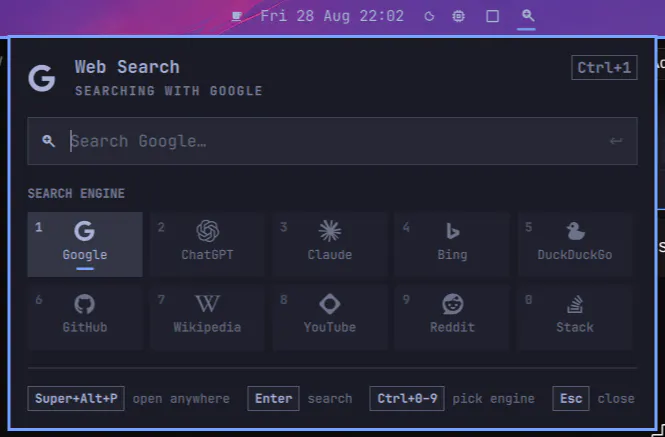665x437 pixels.
Task: Click the Super+Alt+P key hint
Action: tap(76, 398)
